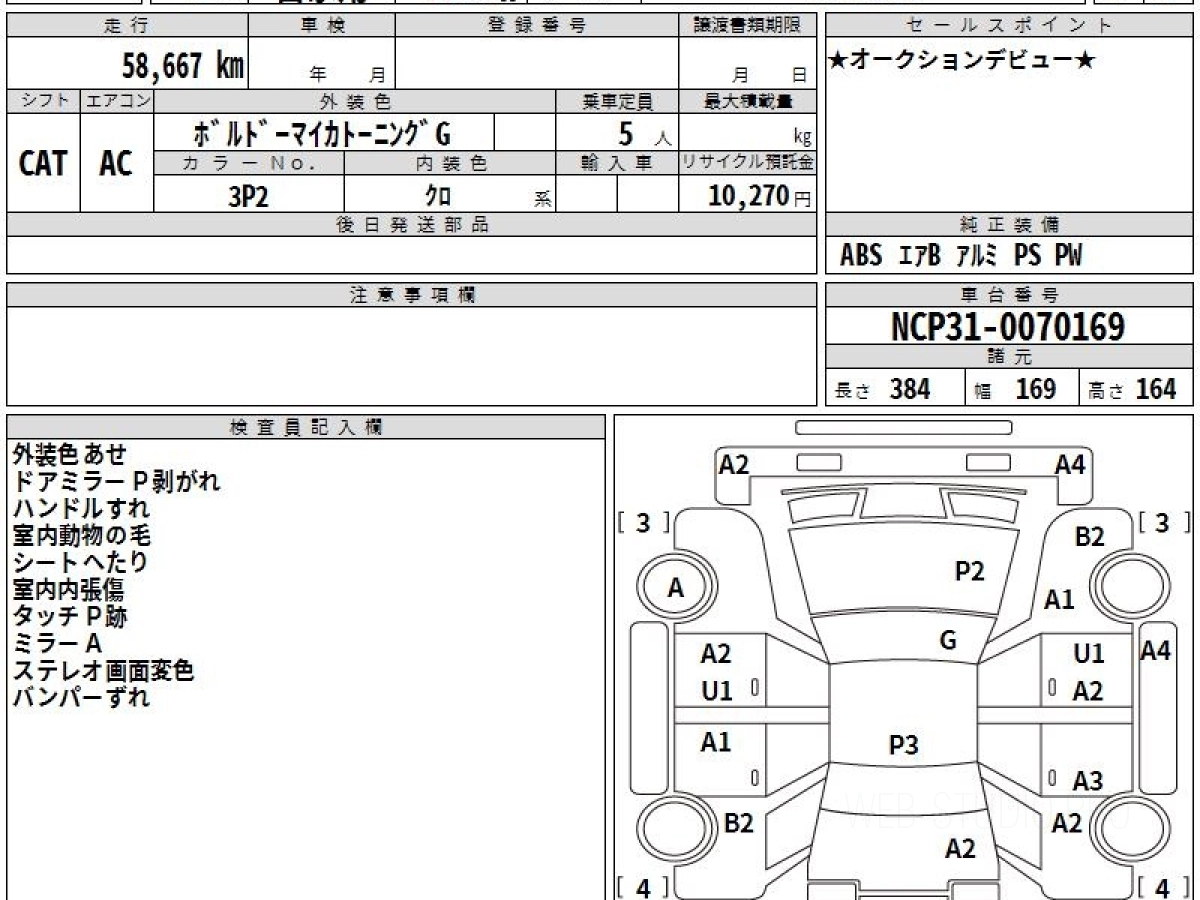The height and width of the screenshot is (900, 1200).
Task: Select the 内装色 header
Action: [x=450, y=163]
